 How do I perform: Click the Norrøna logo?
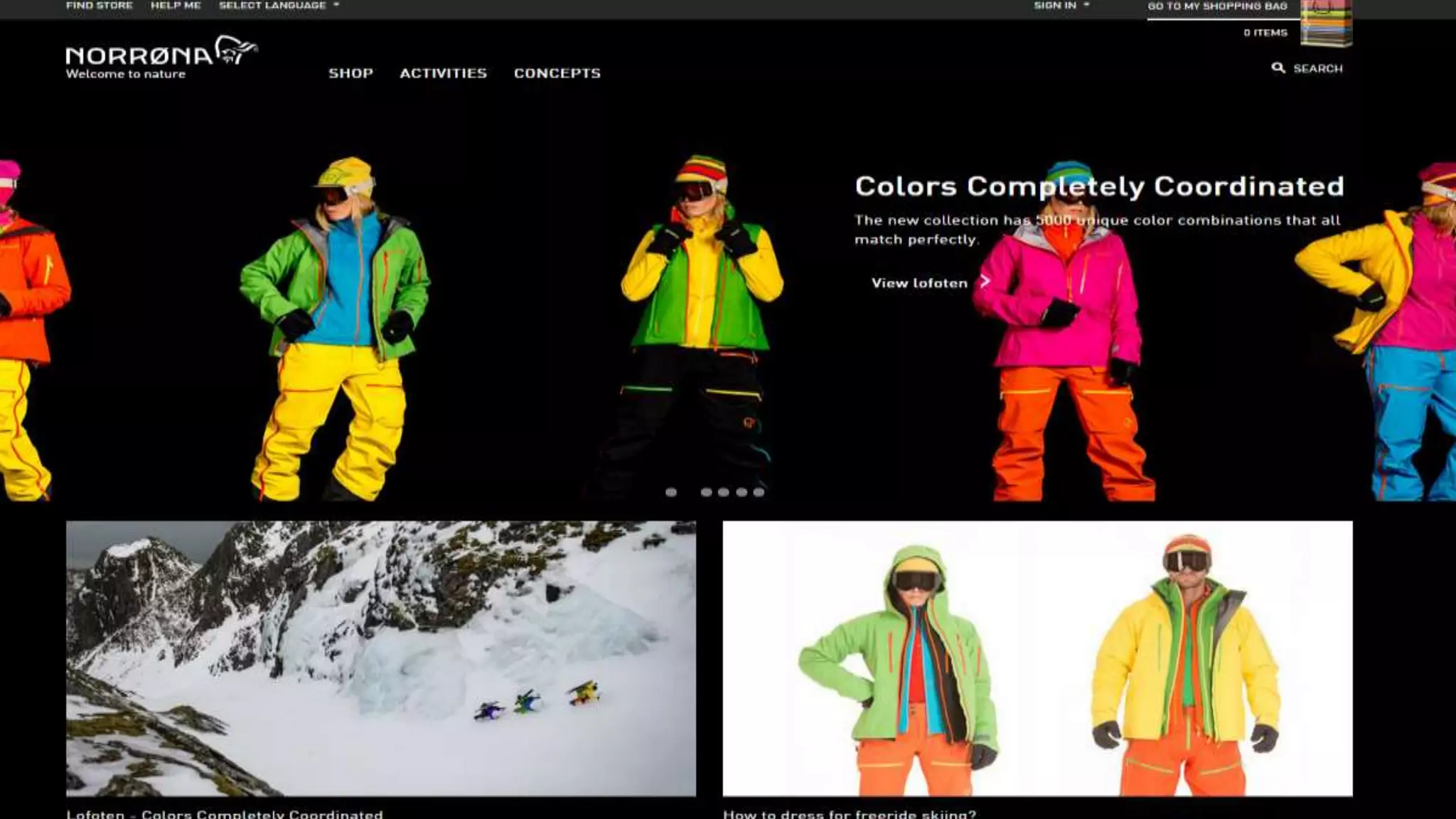coord(161,58)
